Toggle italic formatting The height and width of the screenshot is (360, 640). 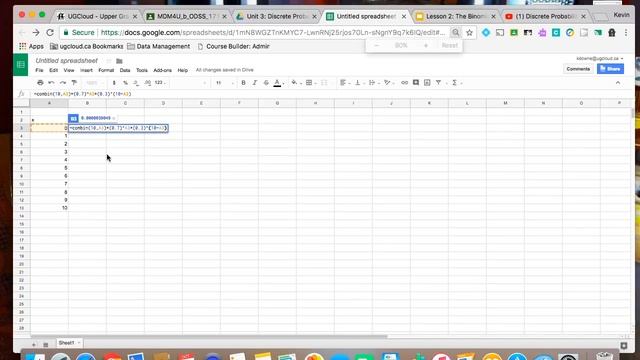coord(255,82)
